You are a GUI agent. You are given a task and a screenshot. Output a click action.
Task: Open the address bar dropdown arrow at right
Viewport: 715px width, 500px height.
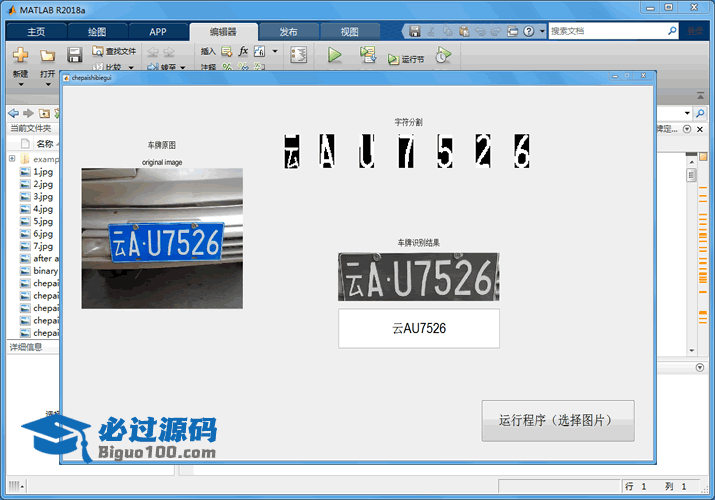(x=687, y=113)
